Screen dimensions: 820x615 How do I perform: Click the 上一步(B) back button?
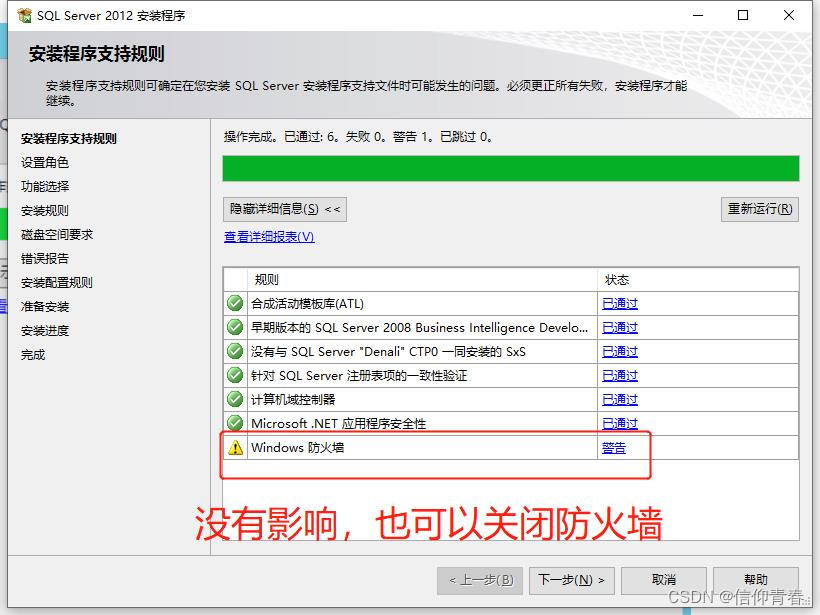(480, 580)
